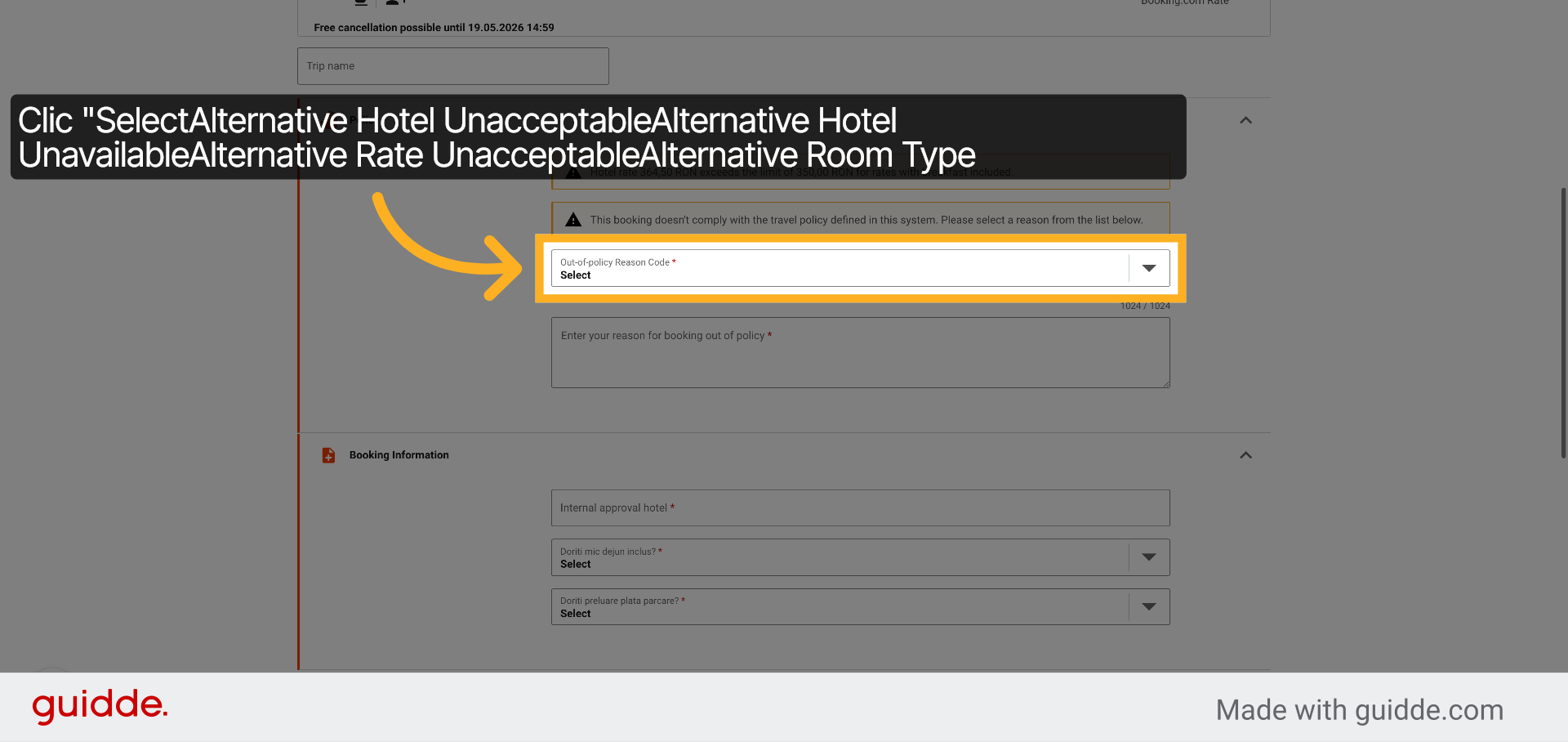Viewport: 1568px width, 742px height.
Task: Open the Out-of-policy Reason Code dropdown
Action: 860,268
